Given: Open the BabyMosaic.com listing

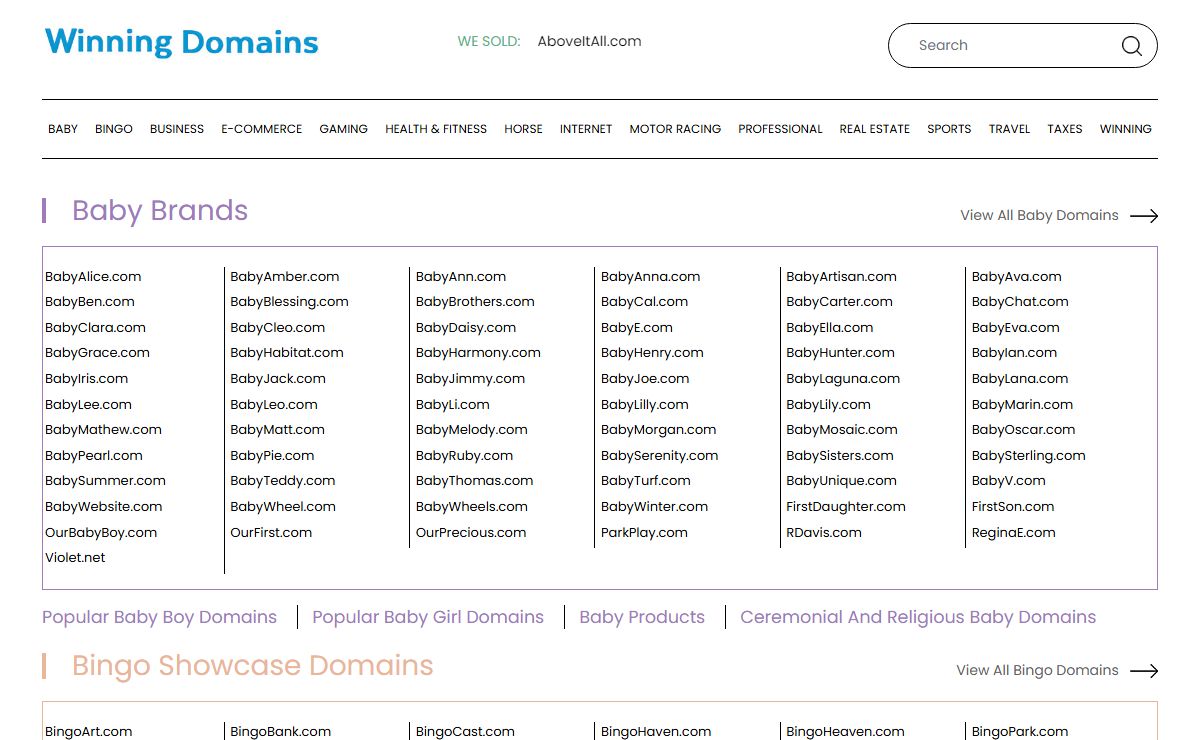Looking at the screenshot, I should tap(842, 430).
